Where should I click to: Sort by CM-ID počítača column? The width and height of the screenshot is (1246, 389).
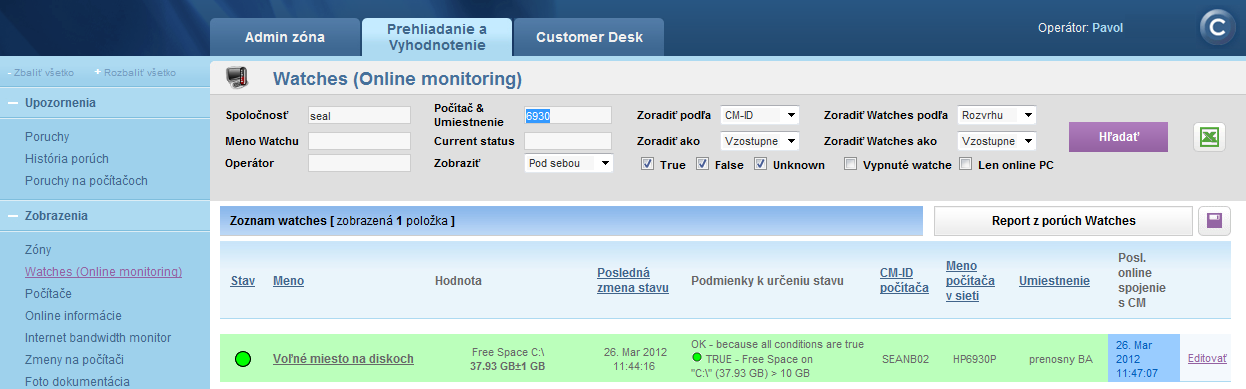pos(904,281)
